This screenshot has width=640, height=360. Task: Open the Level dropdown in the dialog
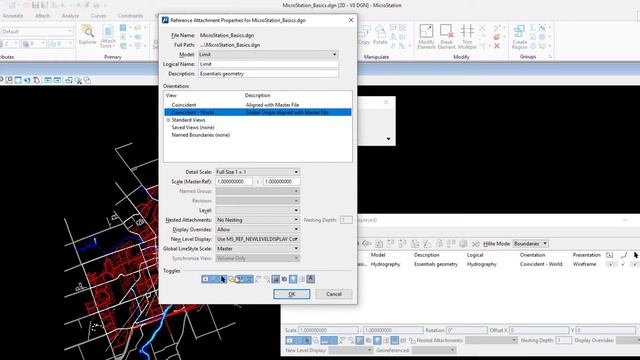point(258,210)
